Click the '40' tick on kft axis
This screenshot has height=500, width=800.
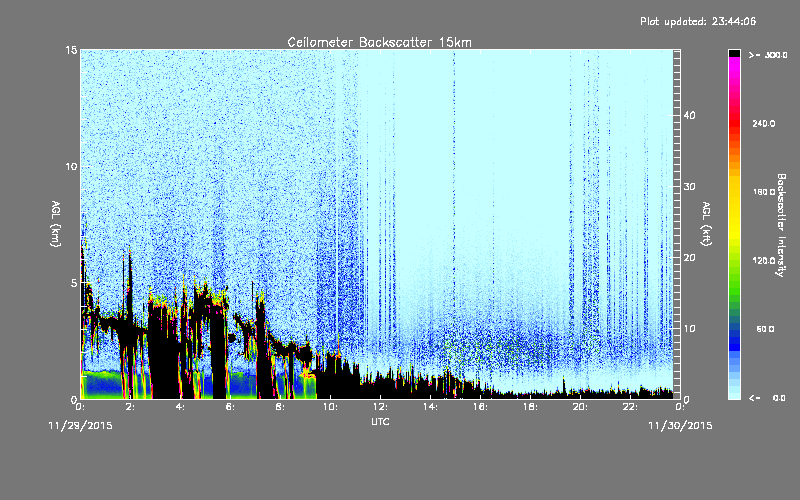689,115
